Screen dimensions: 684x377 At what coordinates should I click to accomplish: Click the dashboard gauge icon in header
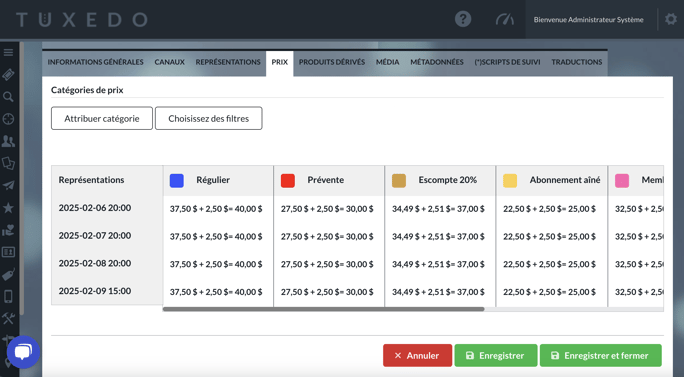point(505,19)
